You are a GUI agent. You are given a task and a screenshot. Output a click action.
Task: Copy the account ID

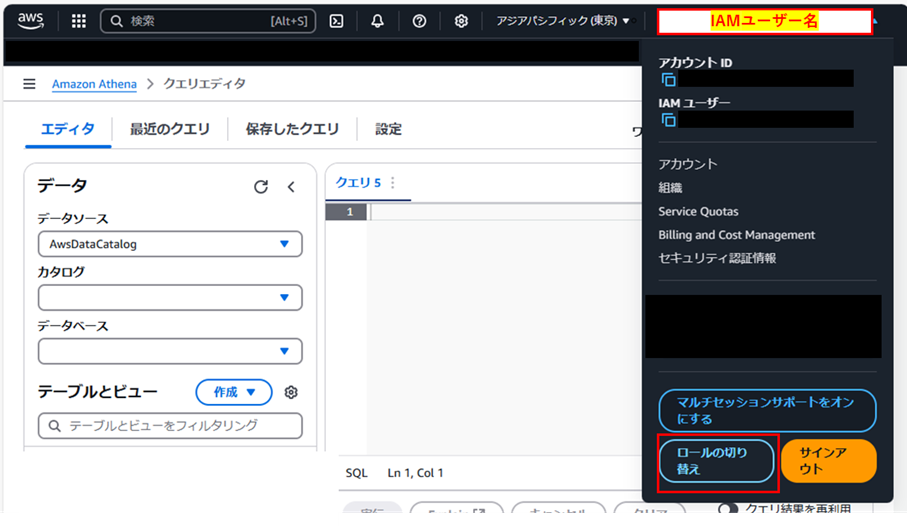pos(669,80)
